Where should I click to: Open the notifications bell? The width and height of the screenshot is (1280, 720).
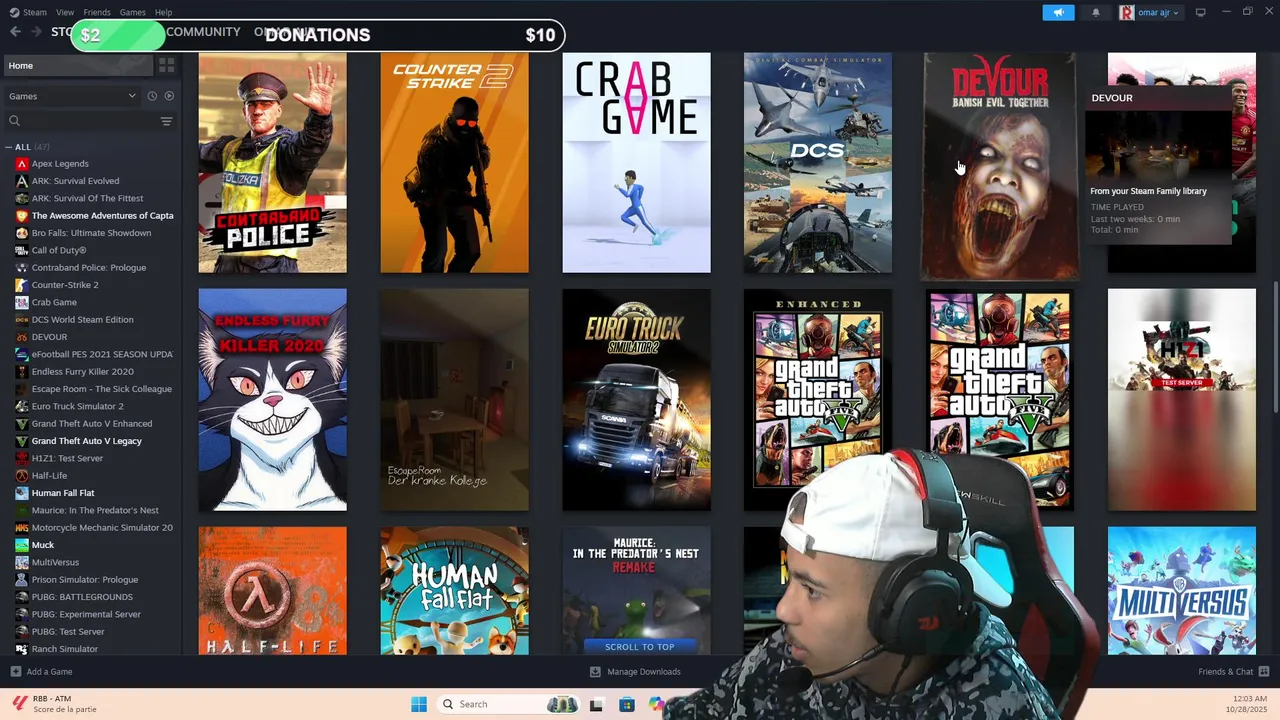pyautogui.click(x=1096, y=12)
